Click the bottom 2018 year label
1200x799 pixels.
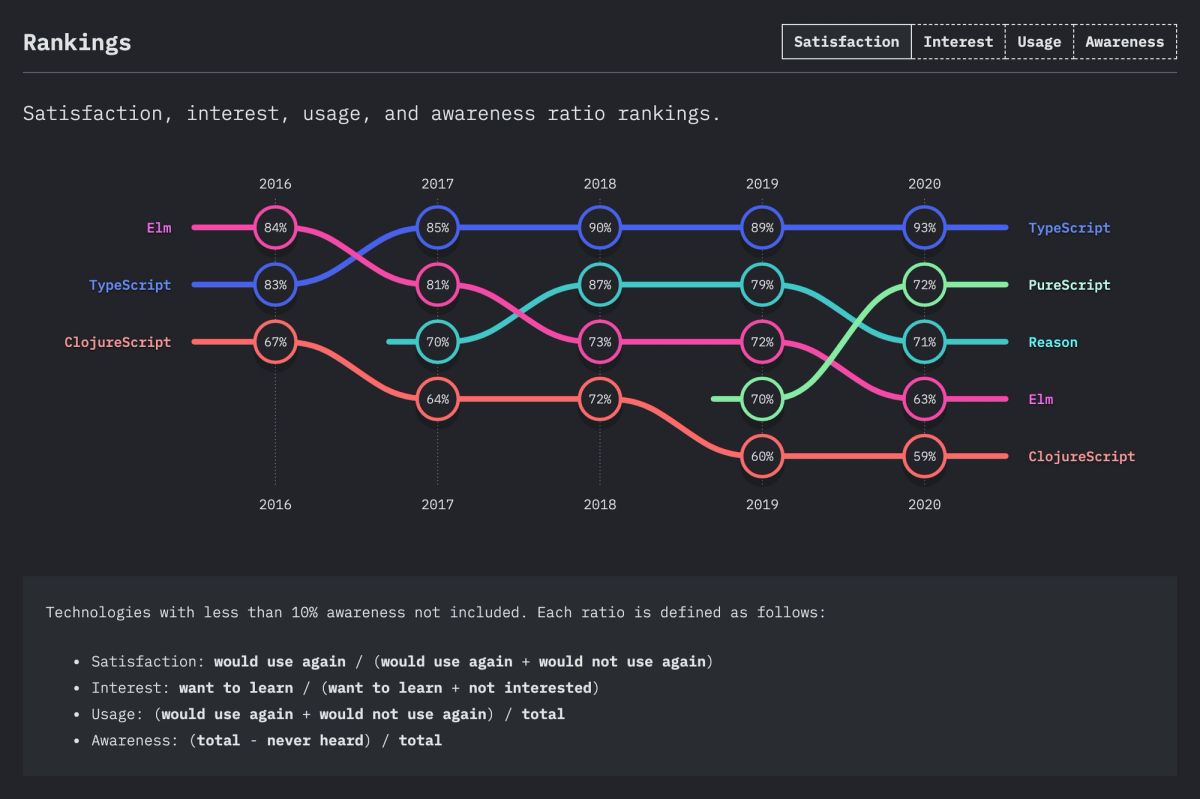point(600,504)
